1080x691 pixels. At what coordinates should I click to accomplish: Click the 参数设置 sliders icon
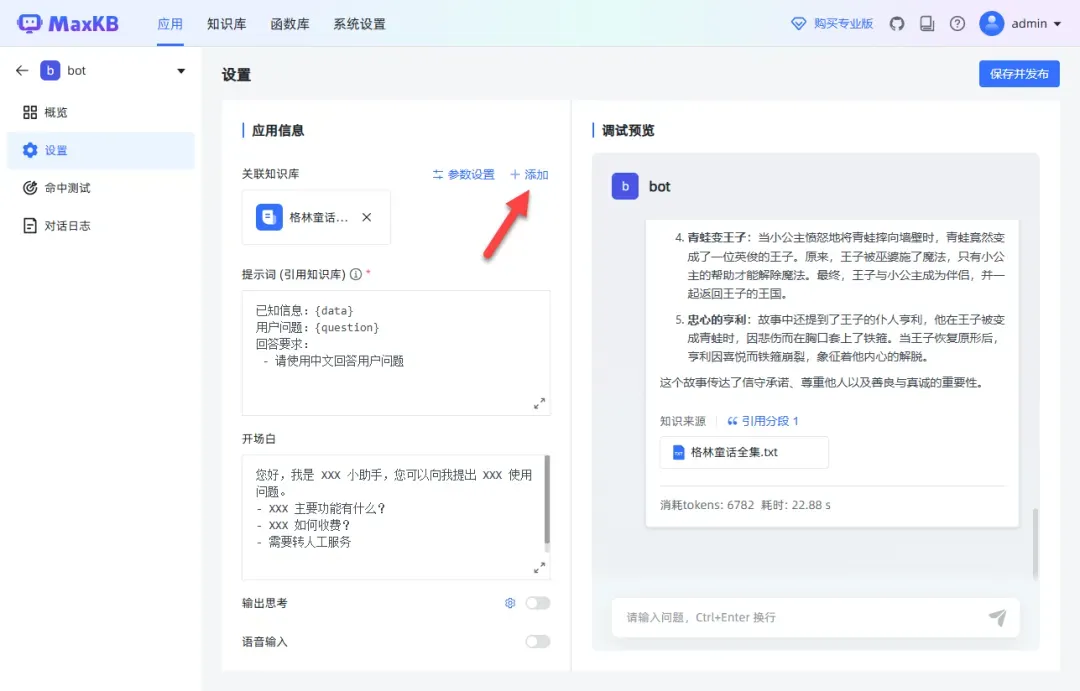[438, 174]
